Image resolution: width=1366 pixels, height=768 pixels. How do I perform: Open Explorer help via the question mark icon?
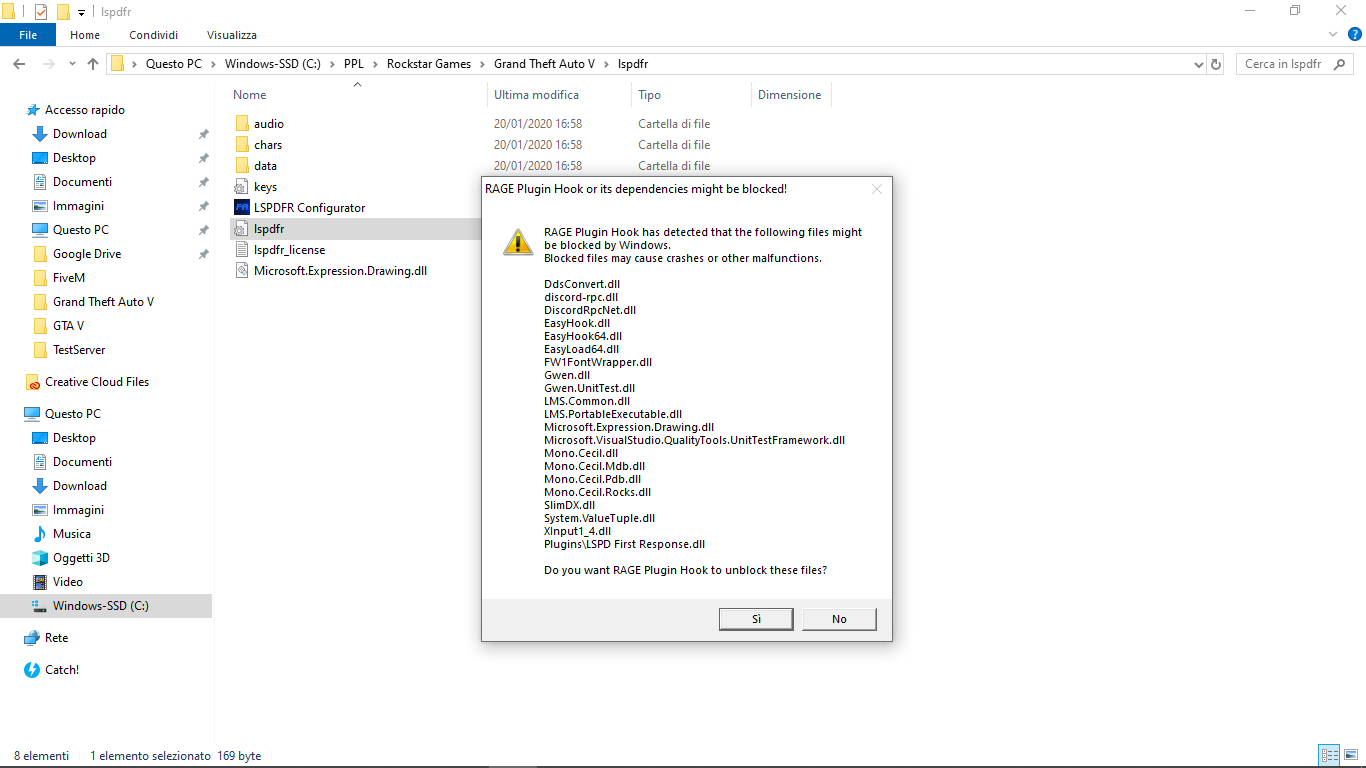pyautogui.click(x=1355, y=34)
